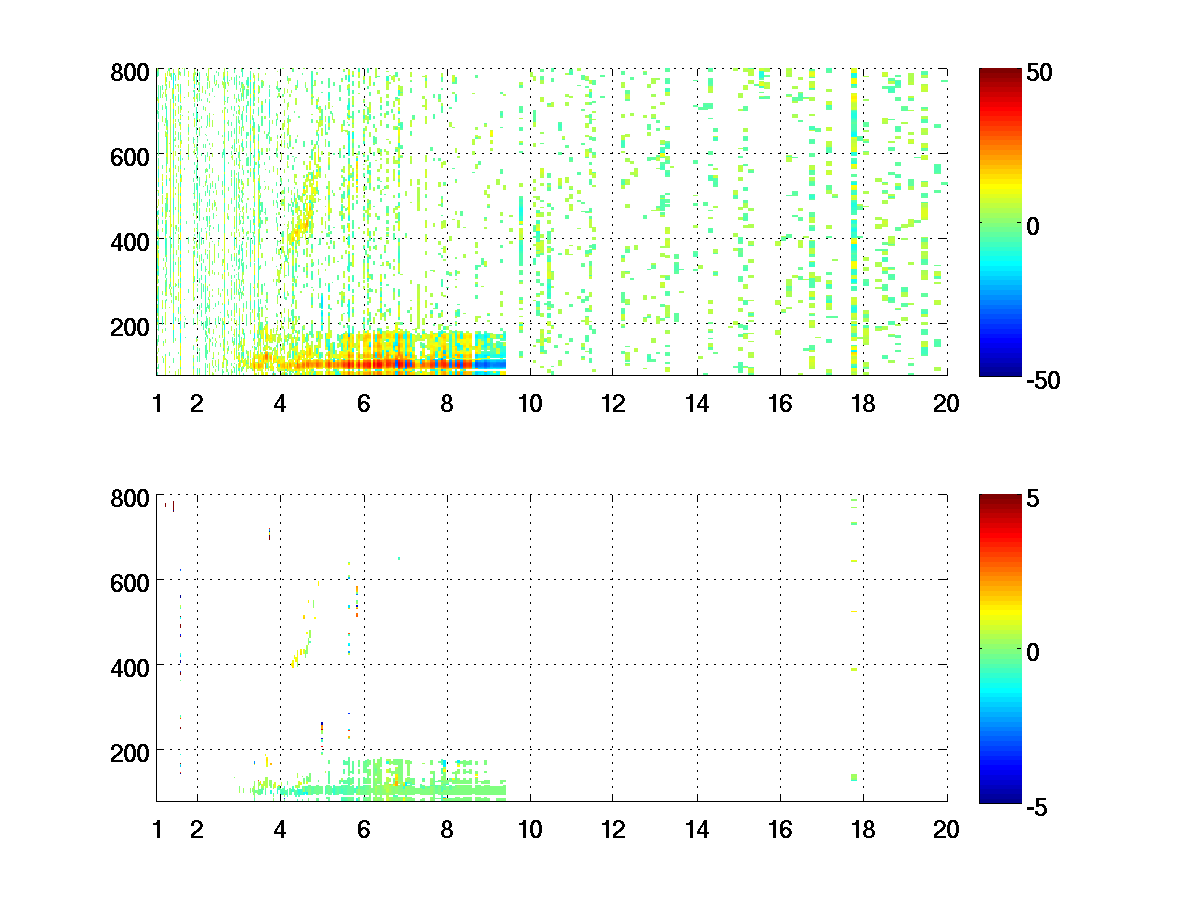Image resolution: width=1200 pixels, height=900 pixels.
Task: Select the upper heatmap plot area
Action: tap(552, 222)
